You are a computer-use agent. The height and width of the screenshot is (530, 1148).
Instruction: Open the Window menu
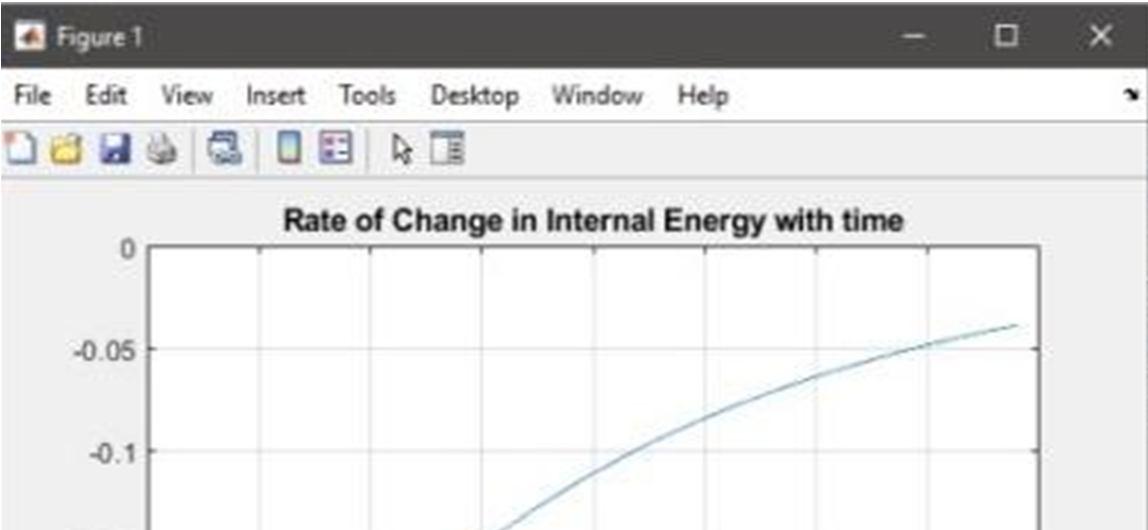coord(597,95)
